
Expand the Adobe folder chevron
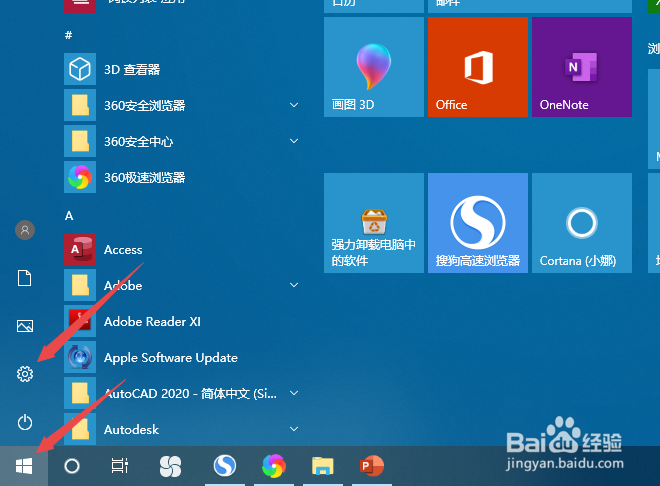[294, 285]
